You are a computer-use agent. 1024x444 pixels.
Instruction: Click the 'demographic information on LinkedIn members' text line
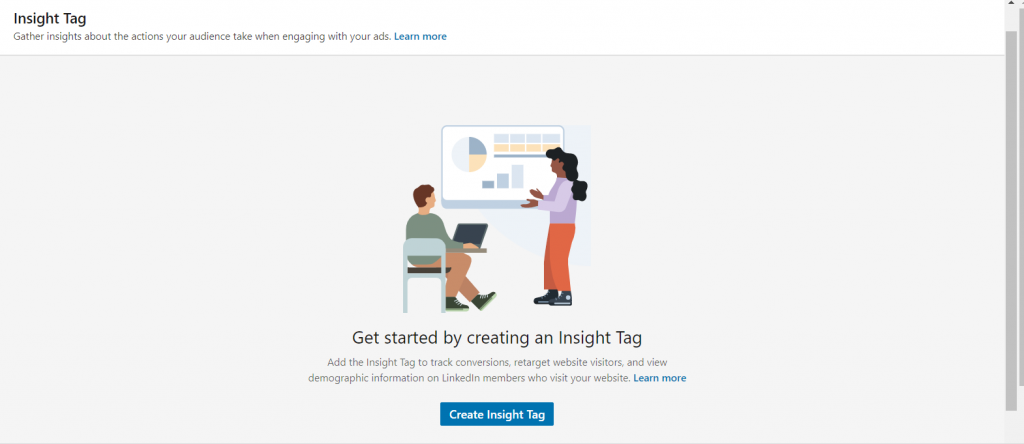(468, 378)
